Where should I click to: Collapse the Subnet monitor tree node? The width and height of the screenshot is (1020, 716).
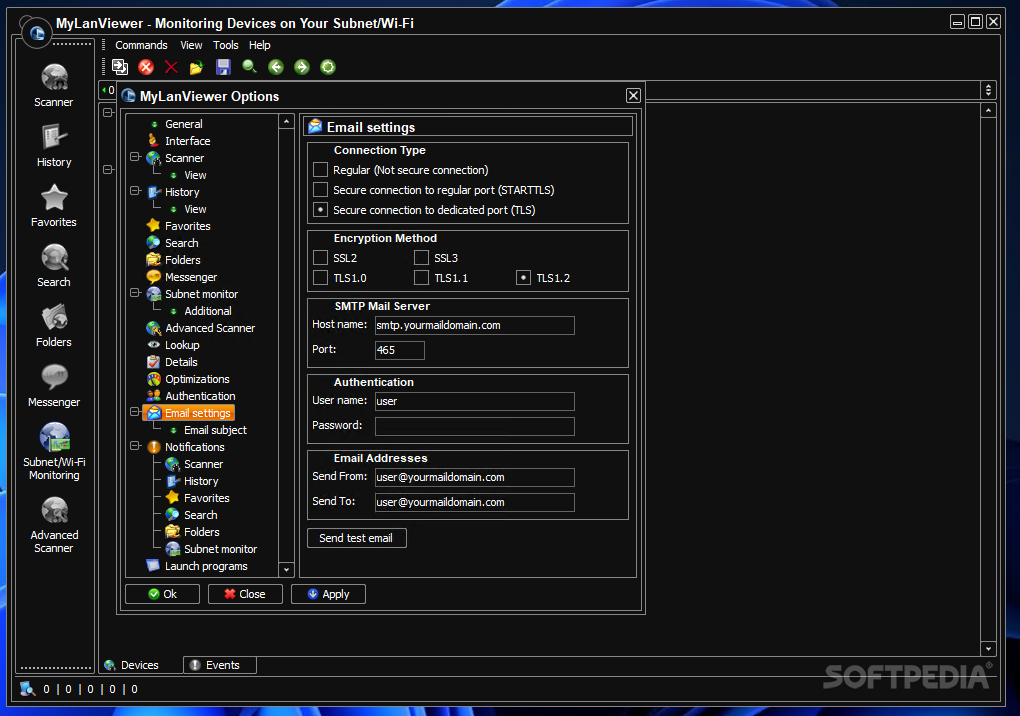(x=135, y=293)
